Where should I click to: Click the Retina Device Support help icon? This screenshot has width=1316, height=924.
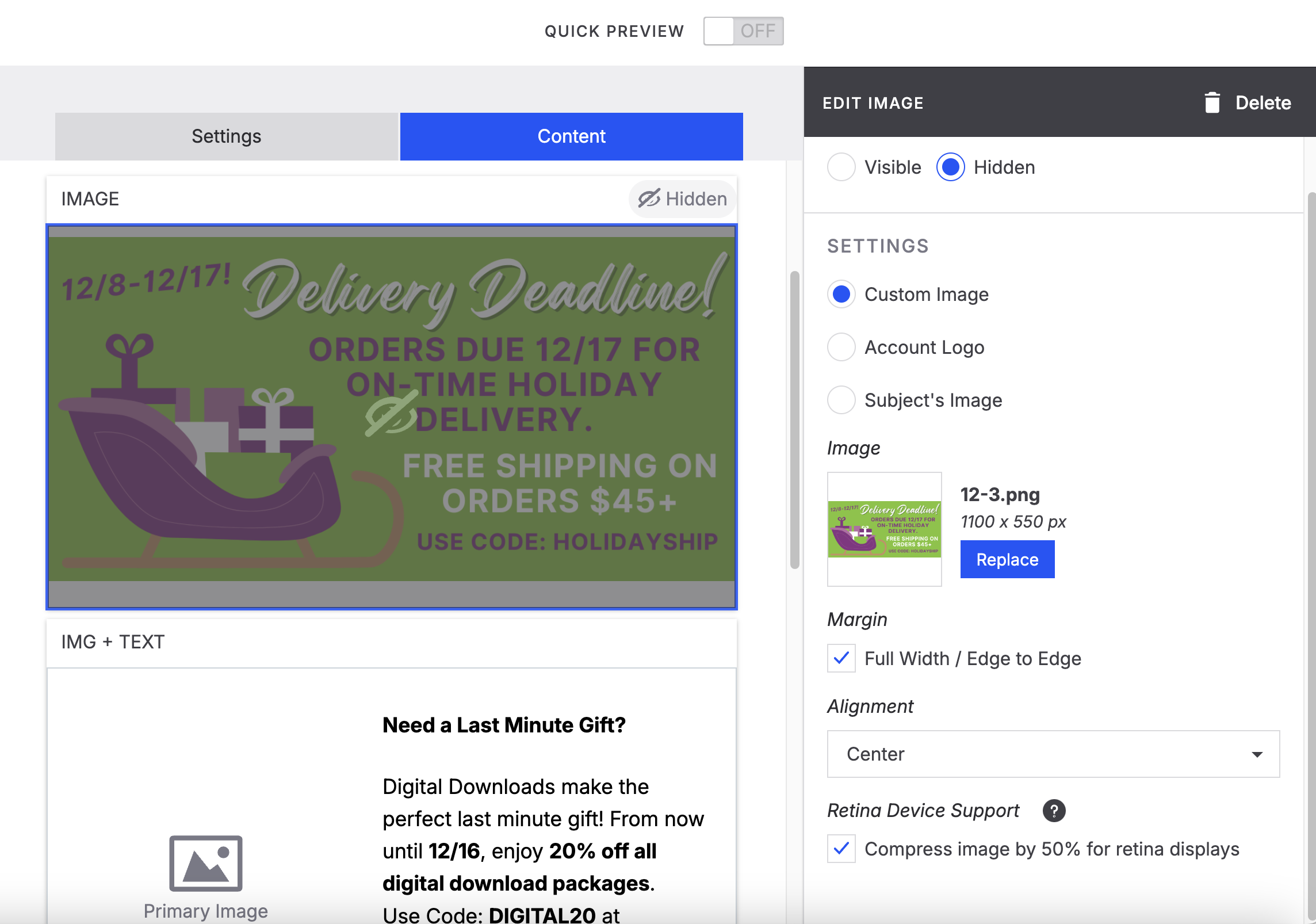[x=1054, y=811]
